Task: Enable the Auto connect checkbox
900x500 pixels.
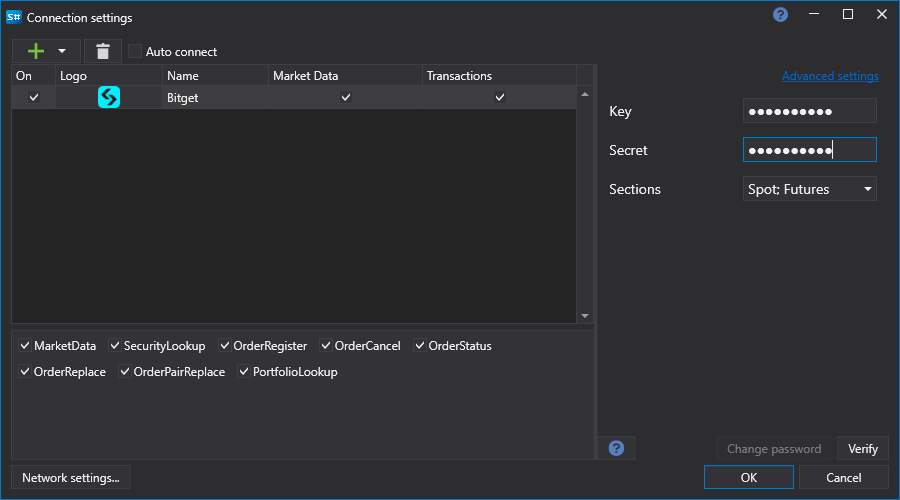Action: [135, 51]
